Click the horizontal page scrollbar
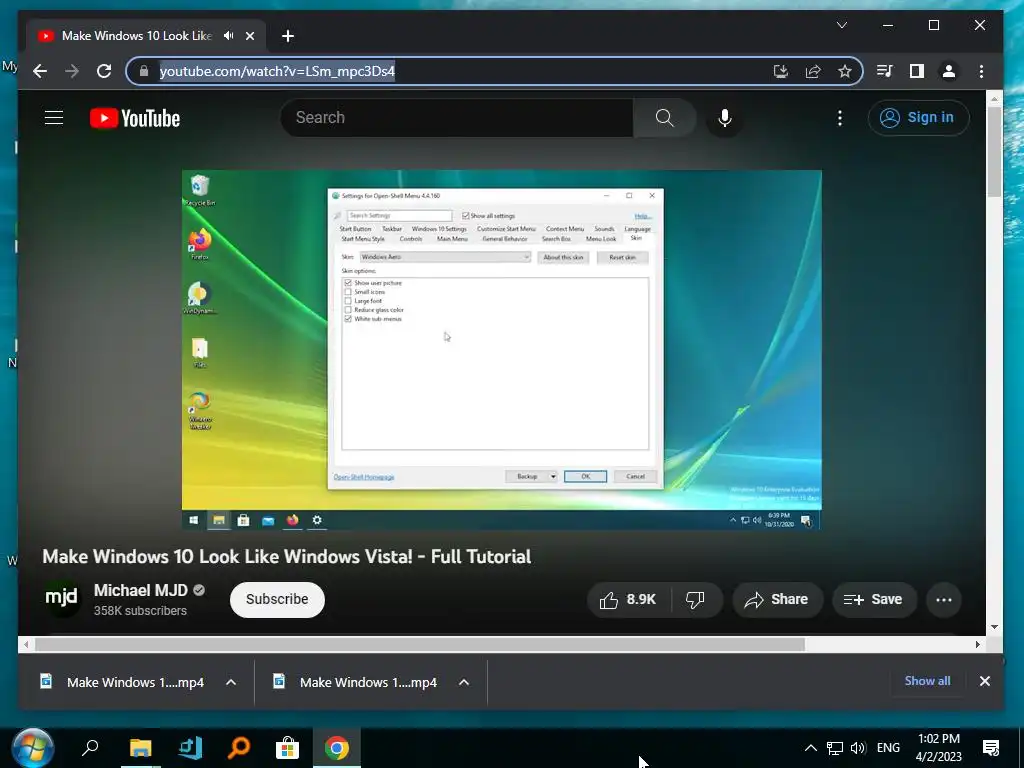 (420, 645)
